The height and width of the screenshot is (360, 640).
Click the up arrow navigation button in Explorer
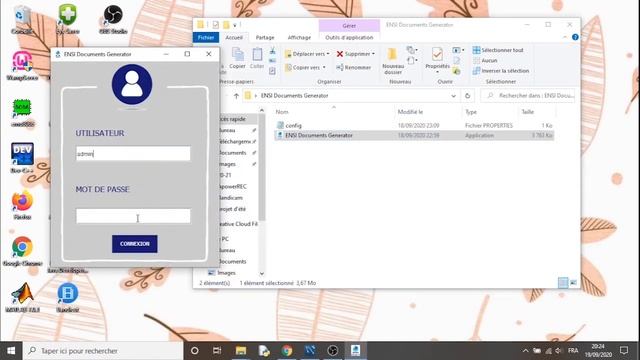click(x=236, y=96)
